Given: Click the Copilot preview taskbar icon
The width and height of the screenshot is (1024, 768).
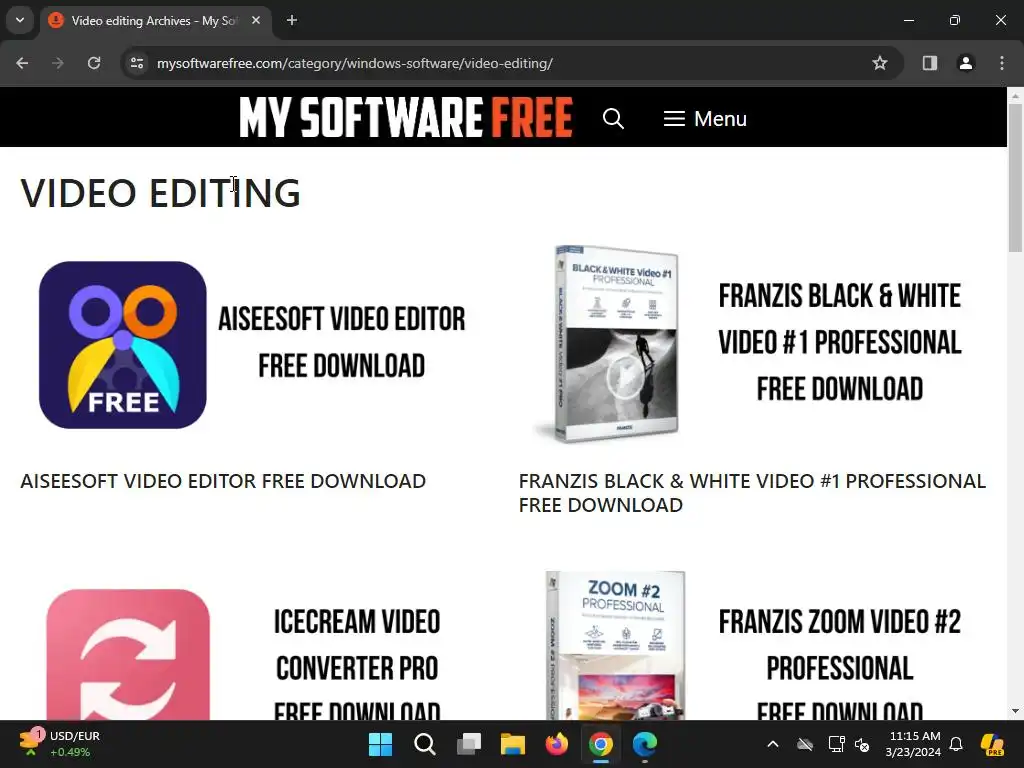Looking at the screenshot, I should (x=992, y=744).
